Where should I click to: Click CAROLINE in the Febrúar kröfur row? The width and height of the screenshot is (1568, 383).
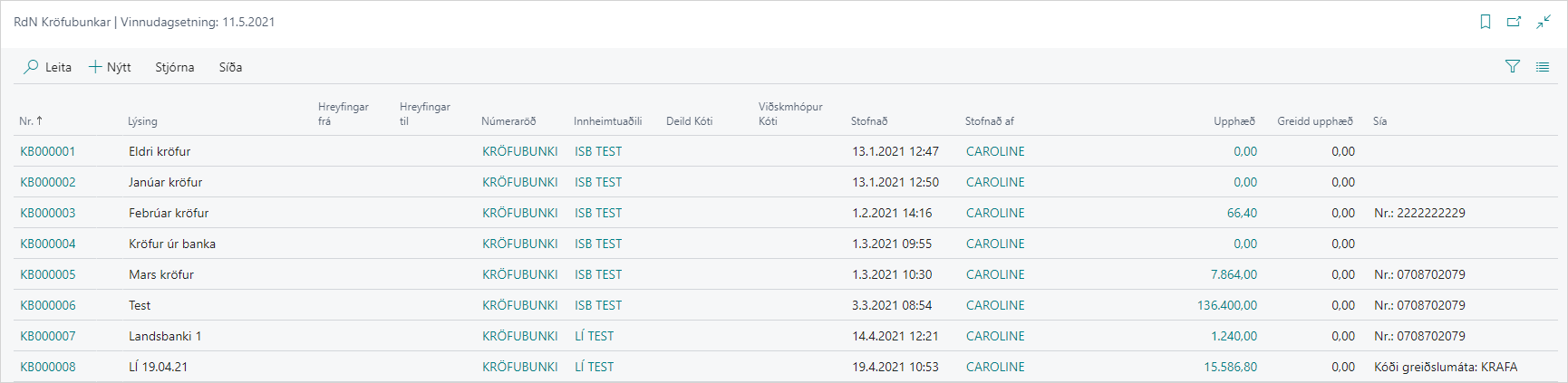pos(995,213)
